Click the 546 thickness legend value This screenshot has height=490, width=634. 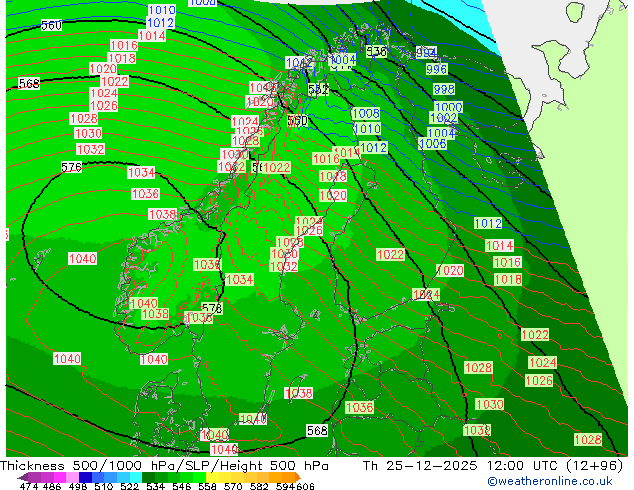[x=181, y=486]
